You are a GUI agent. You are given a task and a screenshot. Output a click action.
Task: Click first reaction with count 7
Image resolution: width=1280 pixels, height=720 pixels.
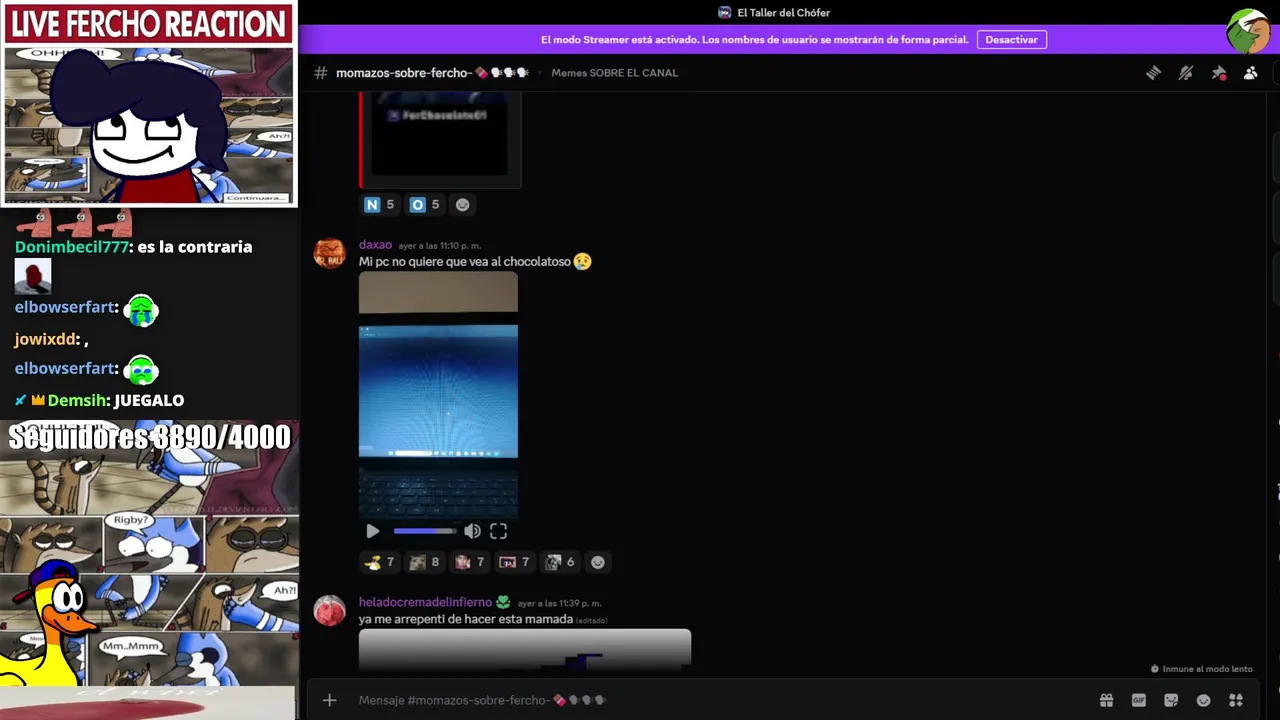(380, 562)
